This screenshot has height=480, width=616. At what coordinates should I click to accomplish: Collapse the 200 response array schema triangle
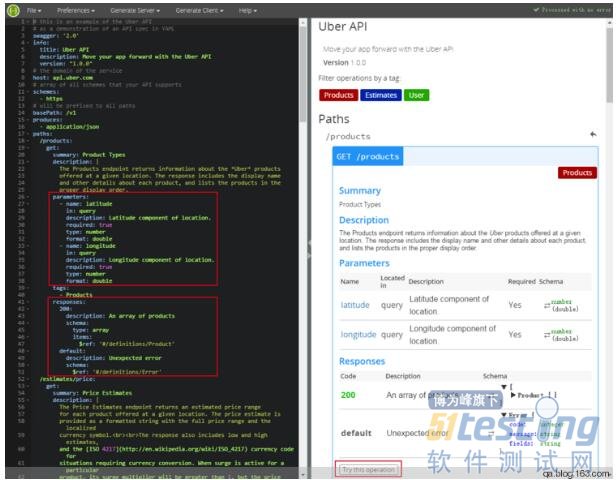click(504, 387)
